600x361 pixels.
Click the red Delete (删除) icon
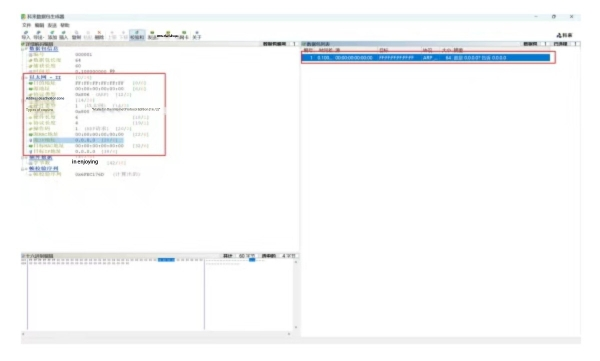99,35
